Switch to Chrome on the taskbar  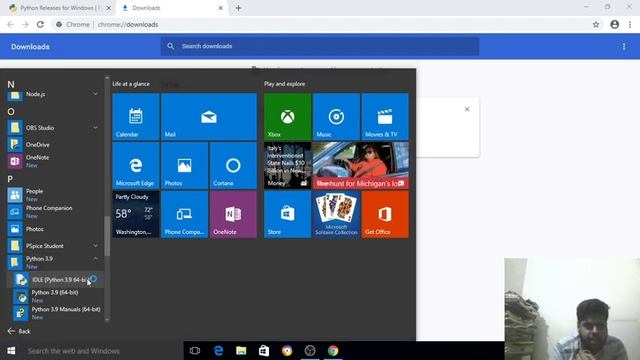[x=333, y=351]
